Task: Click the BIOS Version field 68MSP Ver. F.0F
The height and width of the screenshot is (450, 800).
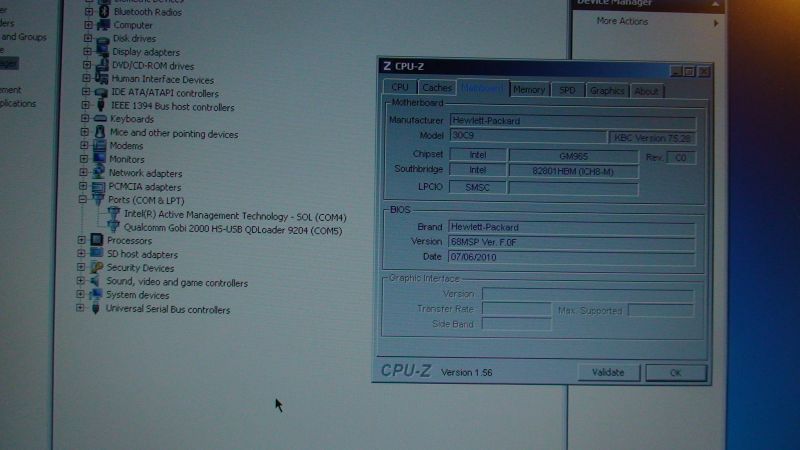Action: pyautogui.click(x=571, y=242)
